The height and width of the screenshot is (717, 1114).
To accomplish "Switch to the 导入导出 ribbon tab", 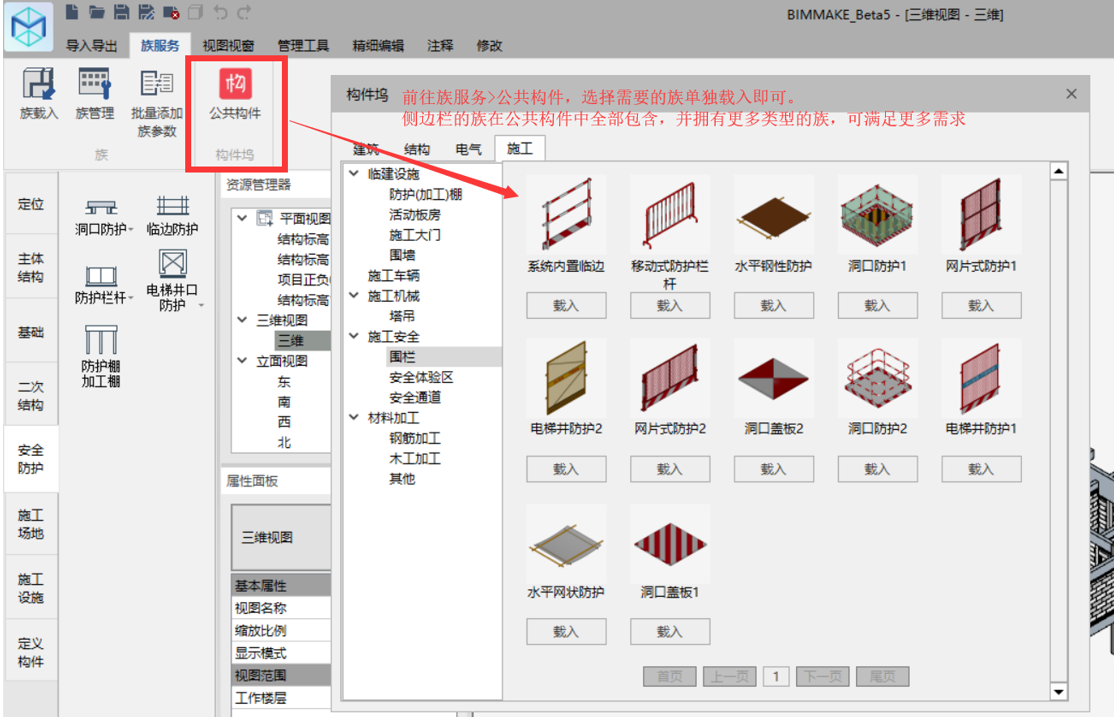I will 91,45.
